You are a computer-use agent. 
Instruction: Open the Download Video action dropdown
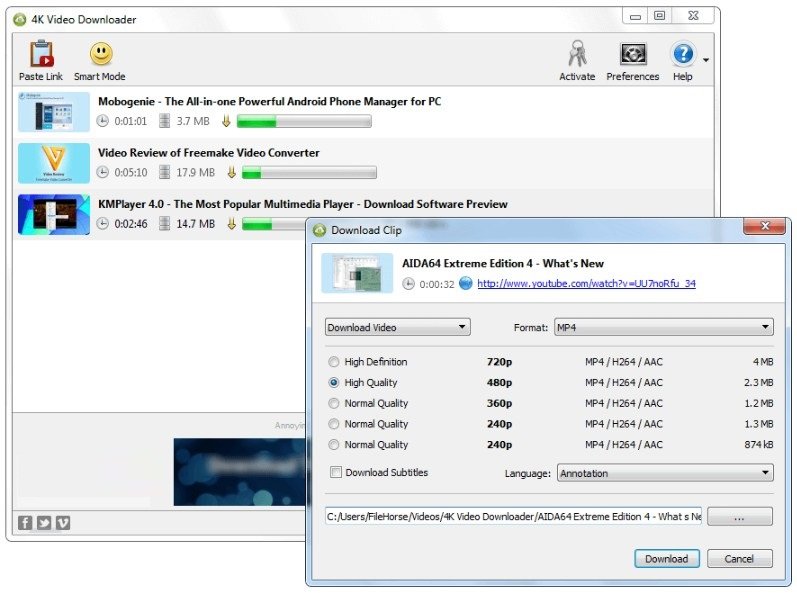[x=397, y=327]
